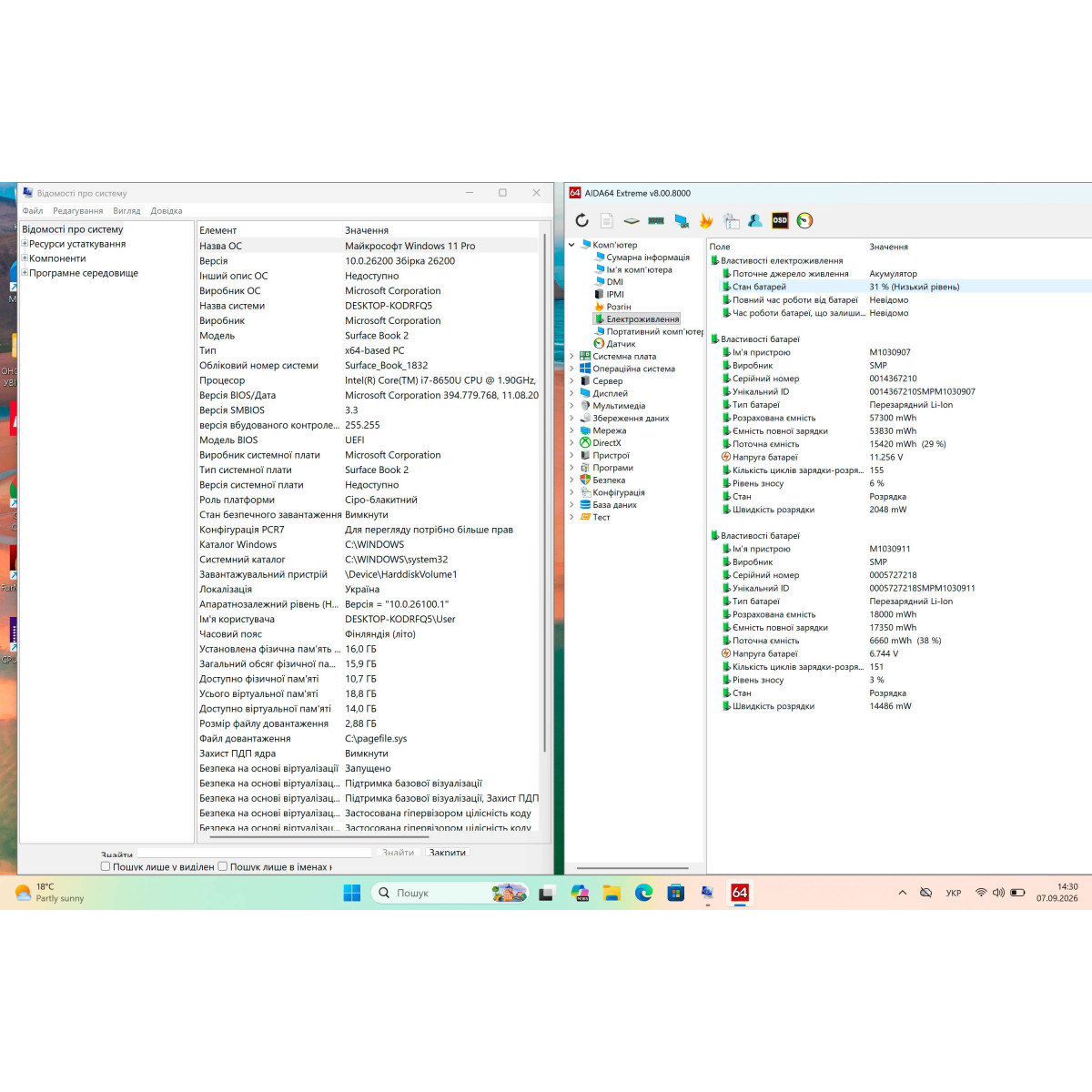
Task: Click the Закрити button in search bar
Action: click(x=447, y=853)
